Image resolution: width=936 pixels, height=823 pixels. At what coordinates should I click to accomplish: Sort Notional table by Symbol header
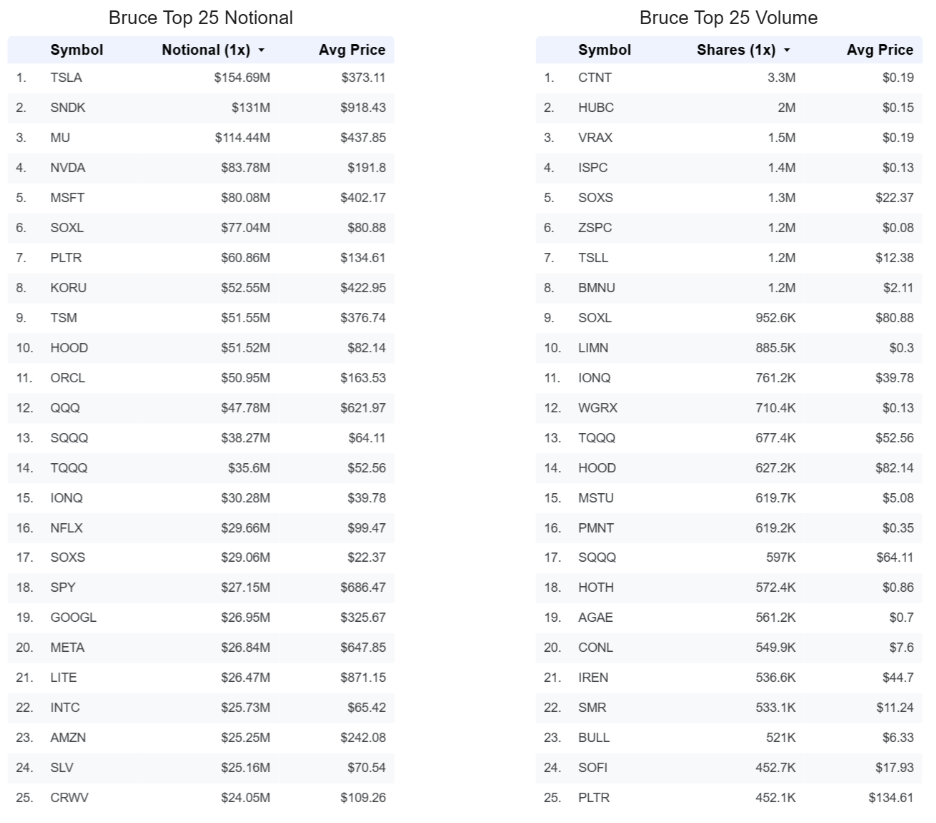[76, 50]
